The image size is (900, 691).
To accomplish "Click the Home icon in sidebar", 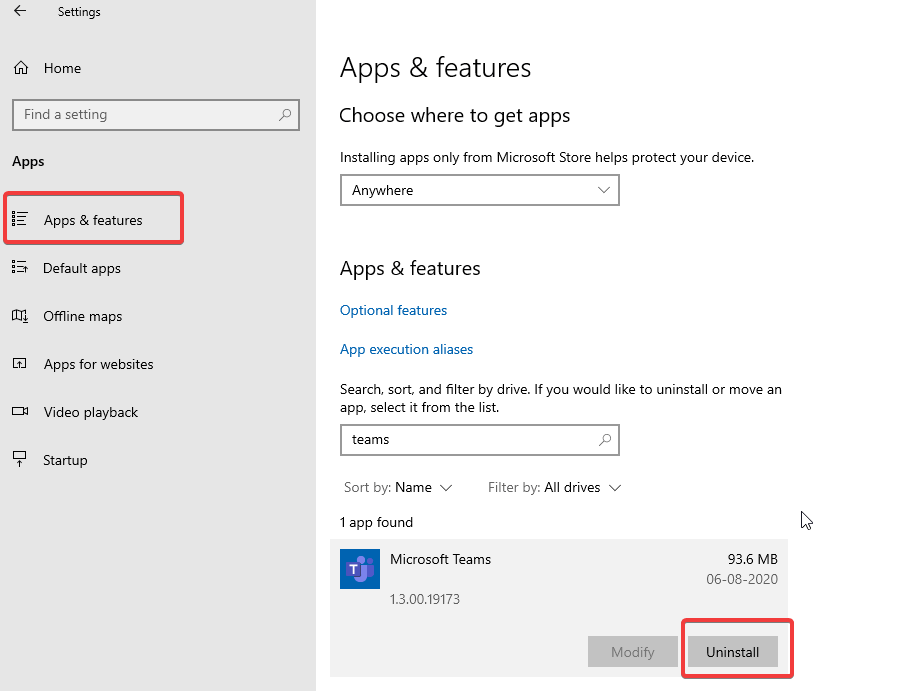I will point(20,68).
